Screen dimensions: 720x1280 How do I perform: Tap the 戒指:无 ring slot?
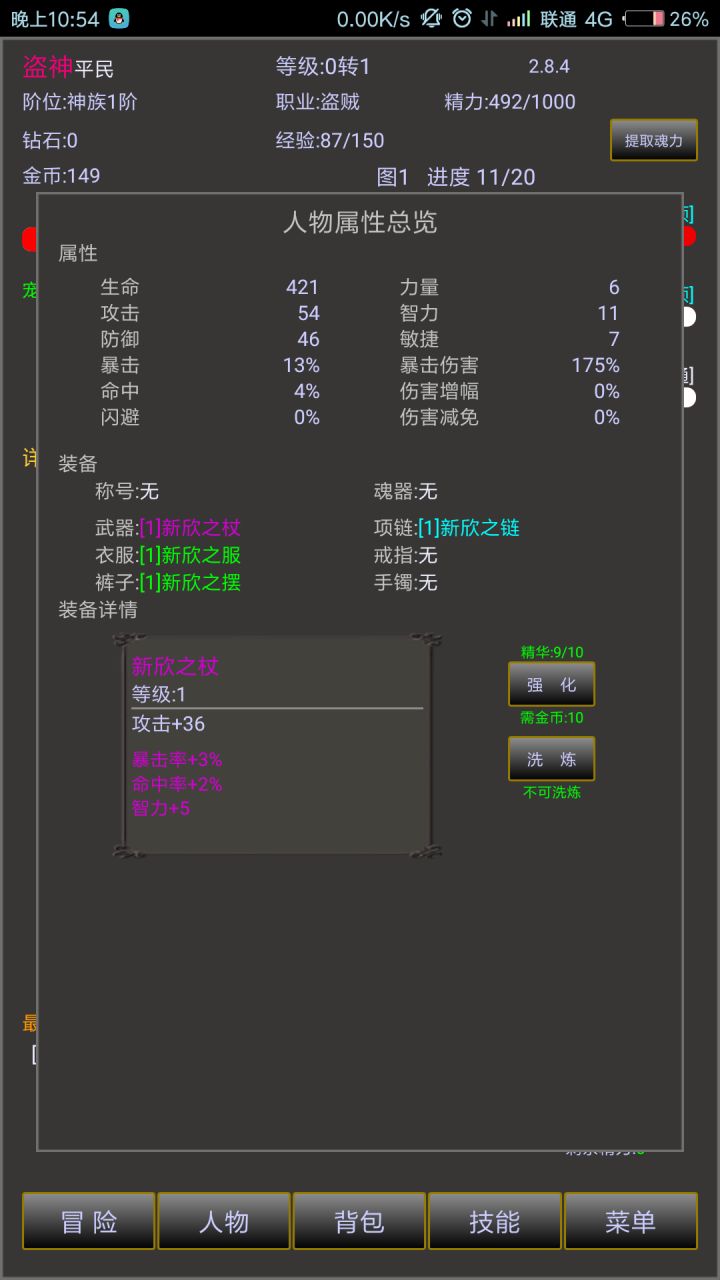click(406, 555)
